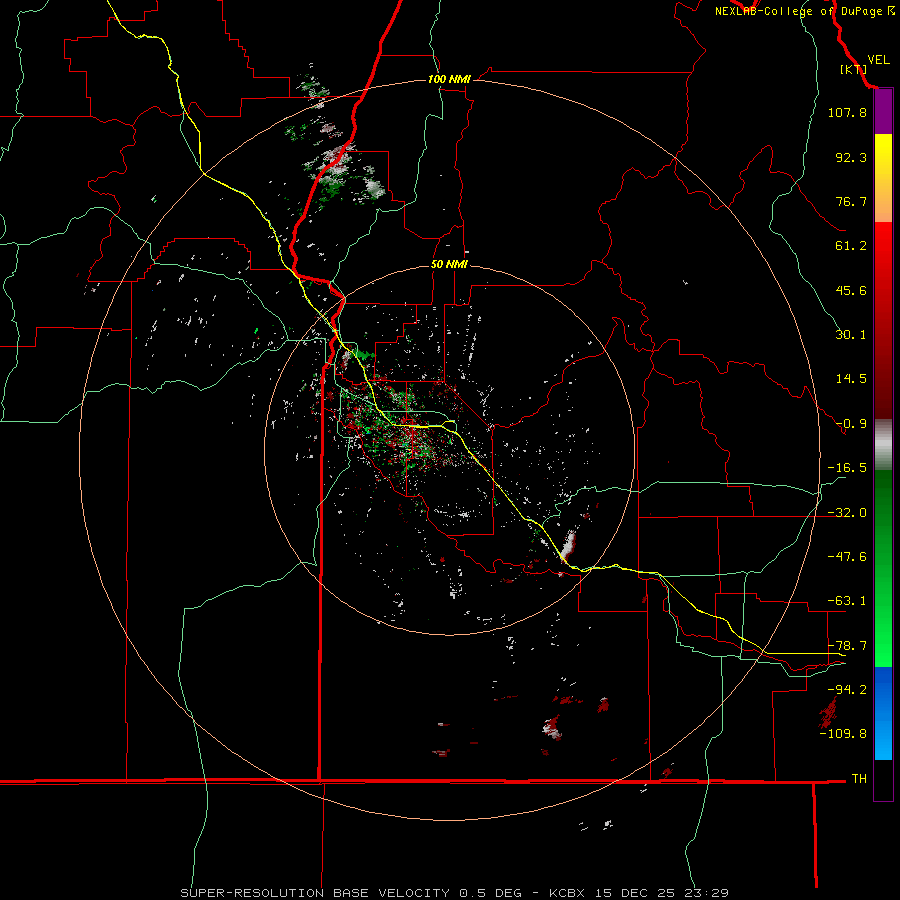The image size is (900, 900).
Task: Select the -32.0 scale value
Action: (x=847, y=513)
